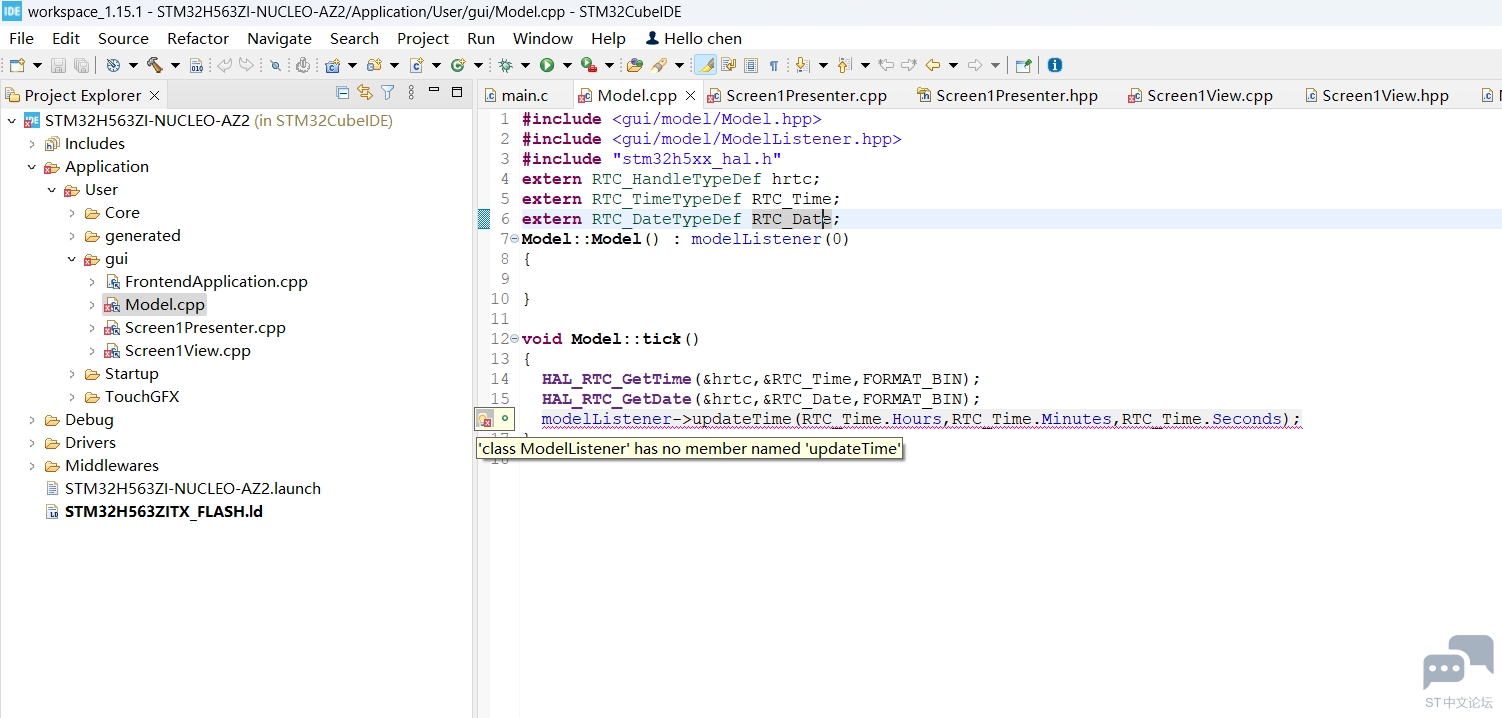Click the Launch in mode target icon
Screen dimensions: 1502x718
click(x=113, y=65)
